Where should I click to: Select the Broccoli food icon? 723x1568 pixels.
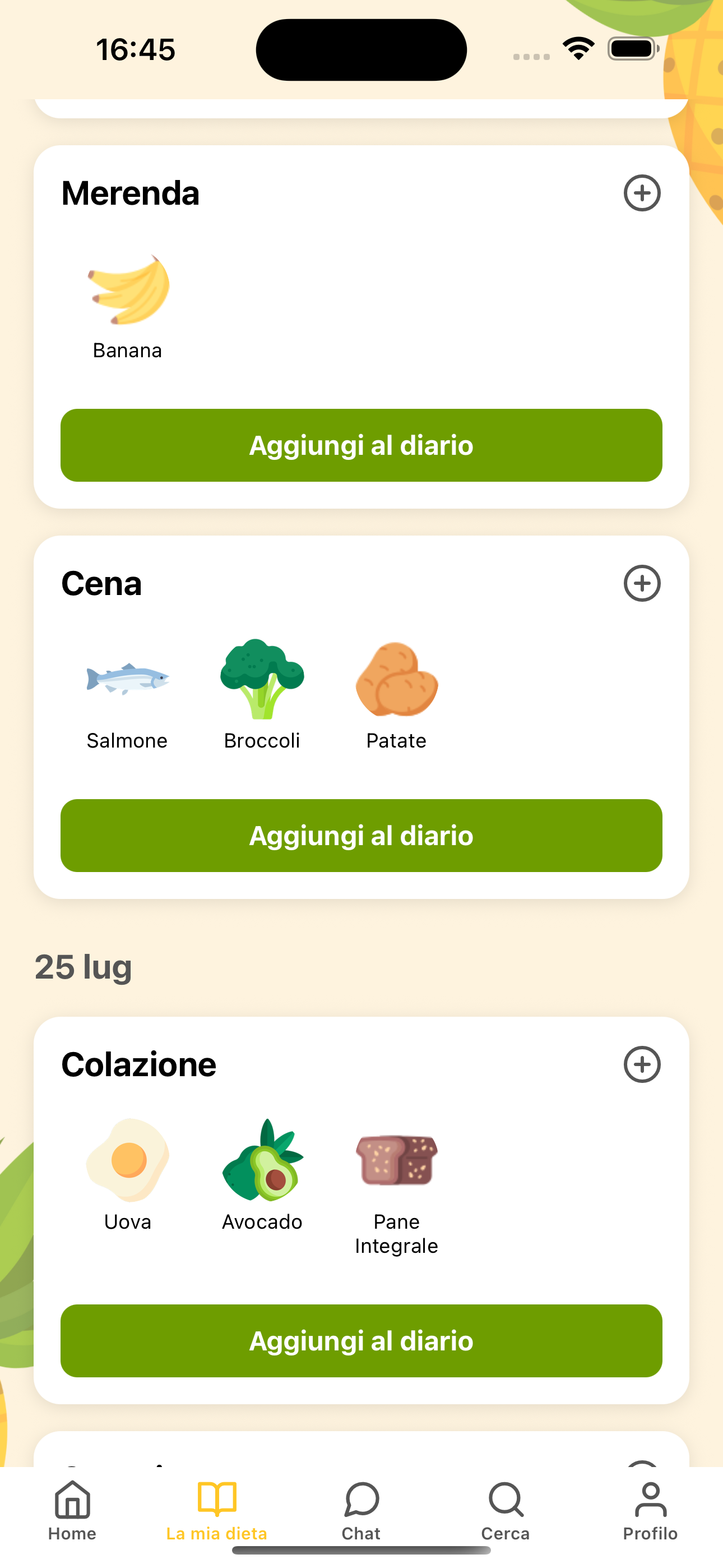tap(262, 679)
